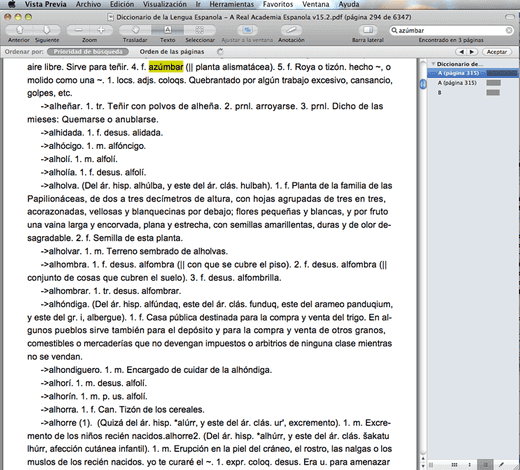Open the Archivo menu
The image size is (520, 470).
pyautogui.click(x=88, y=4)
